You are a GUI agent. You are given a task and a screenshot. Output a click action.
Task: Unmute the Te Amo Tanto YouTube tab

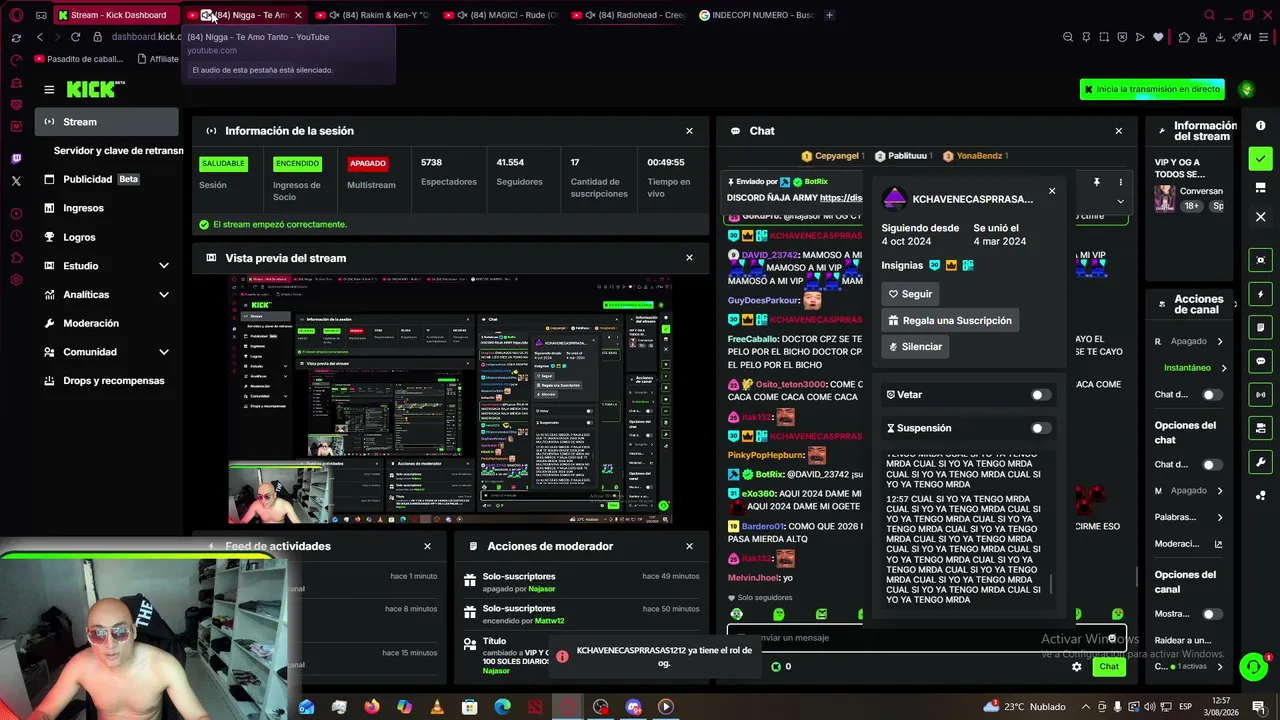pos(207,15)
